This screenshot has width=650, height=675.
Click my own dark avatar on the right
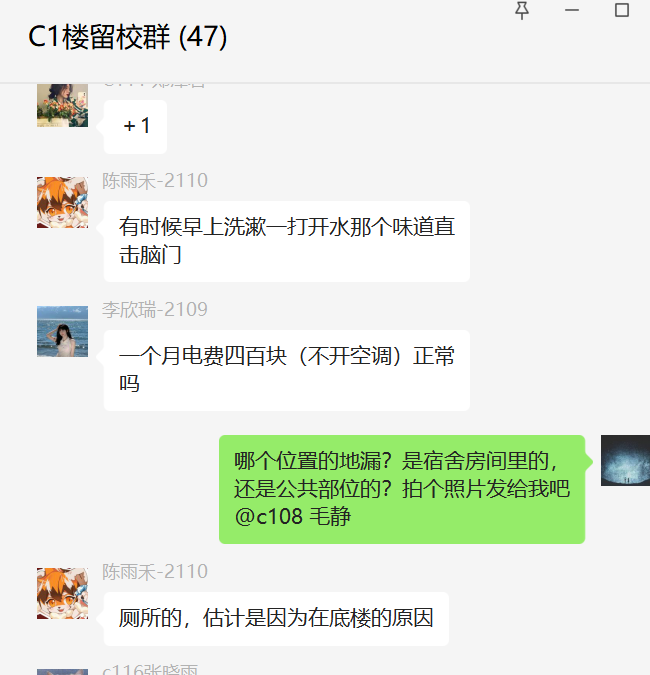(625, 461)
